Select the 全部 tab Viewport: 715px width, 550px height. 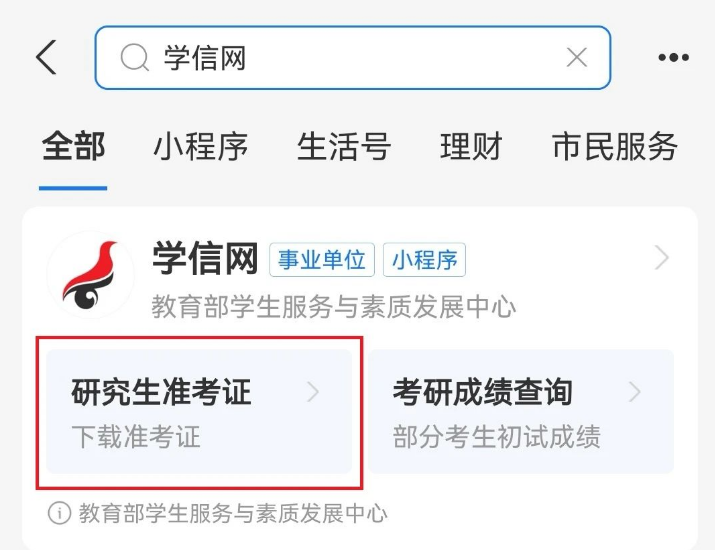click(73, 146)
